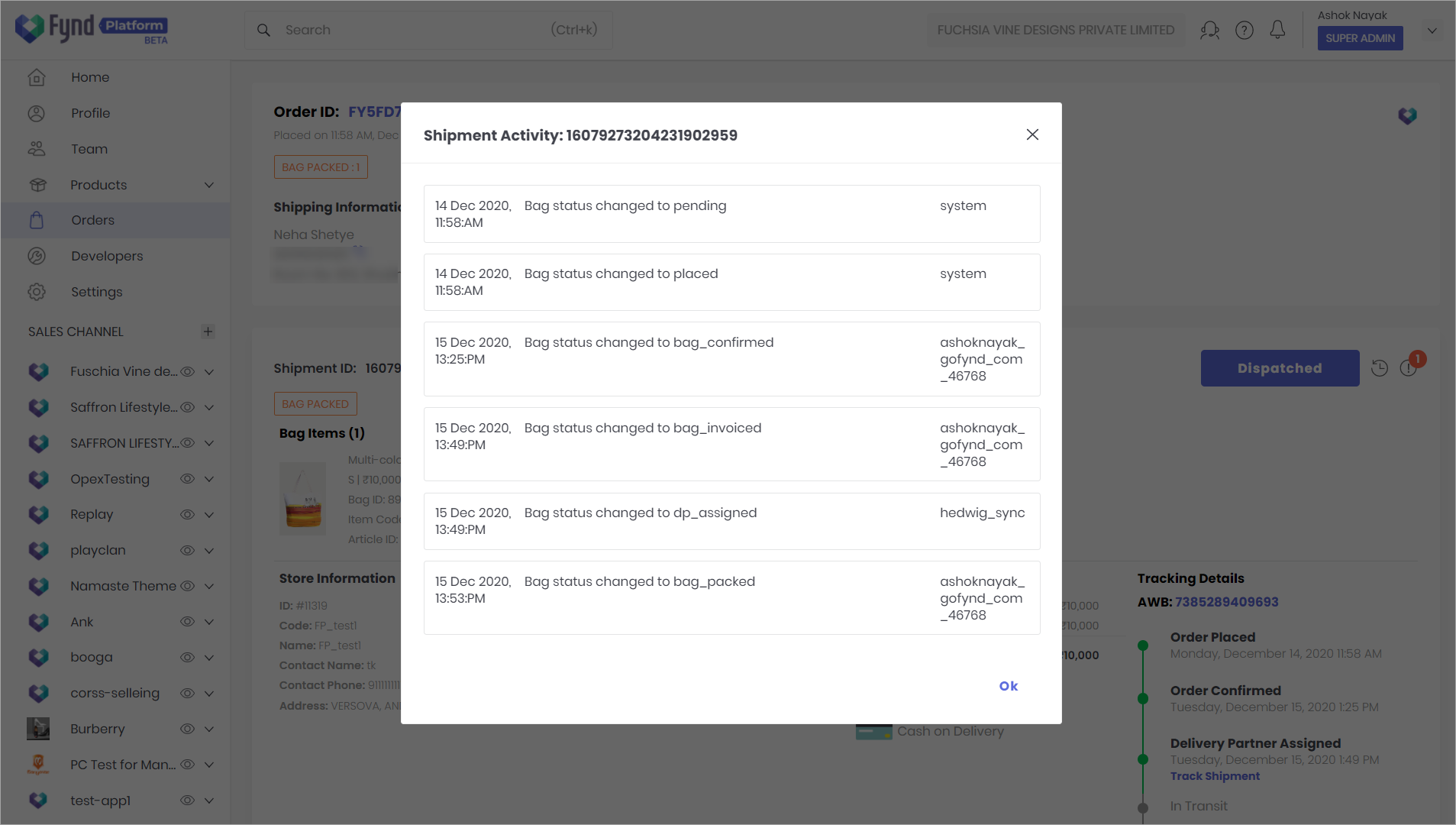
Task: Open the help question icon
Action: [x=1245, y=30]
